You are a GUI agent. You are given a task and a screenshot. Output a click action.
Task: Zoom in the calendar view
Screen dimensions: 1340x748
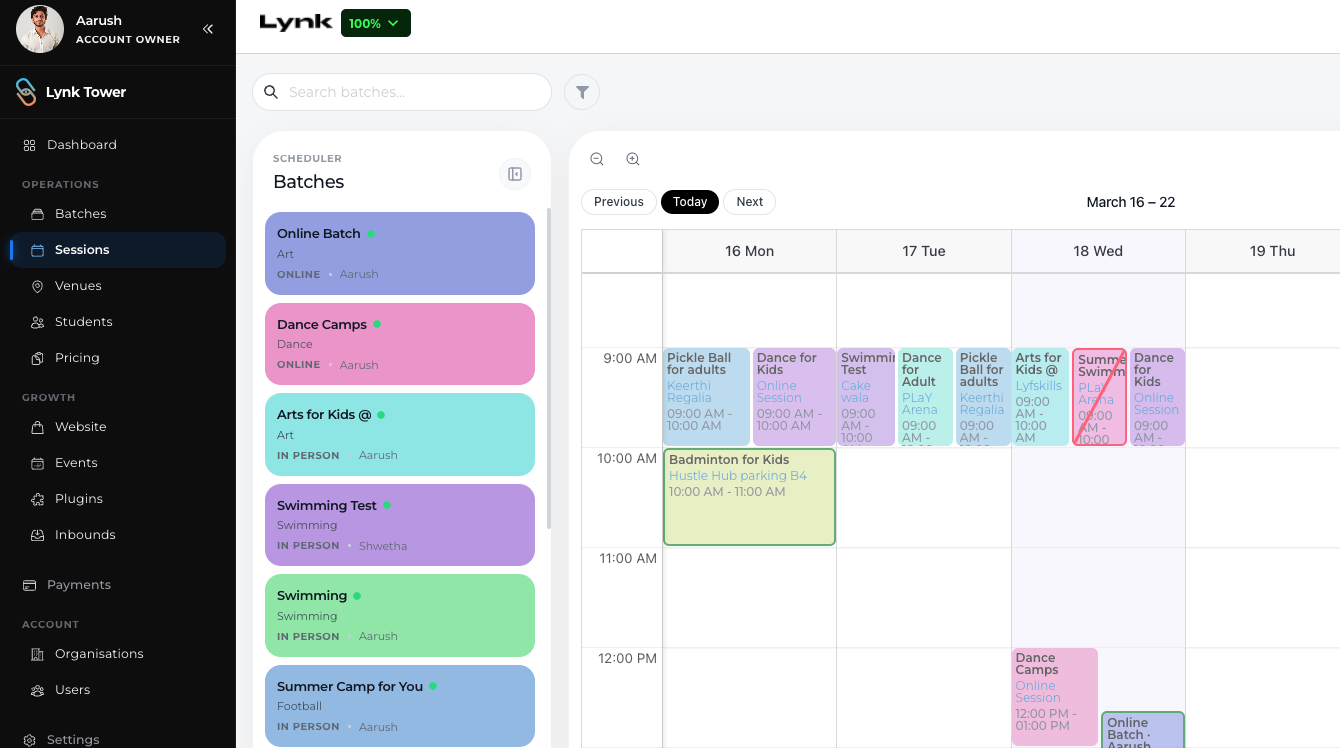[x=633, y=159]
